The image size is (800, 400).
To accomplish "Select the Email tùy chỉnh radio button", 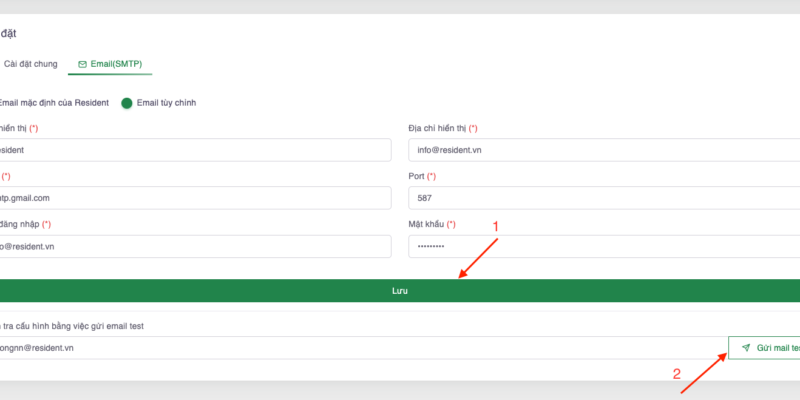I will click(127, 102).
